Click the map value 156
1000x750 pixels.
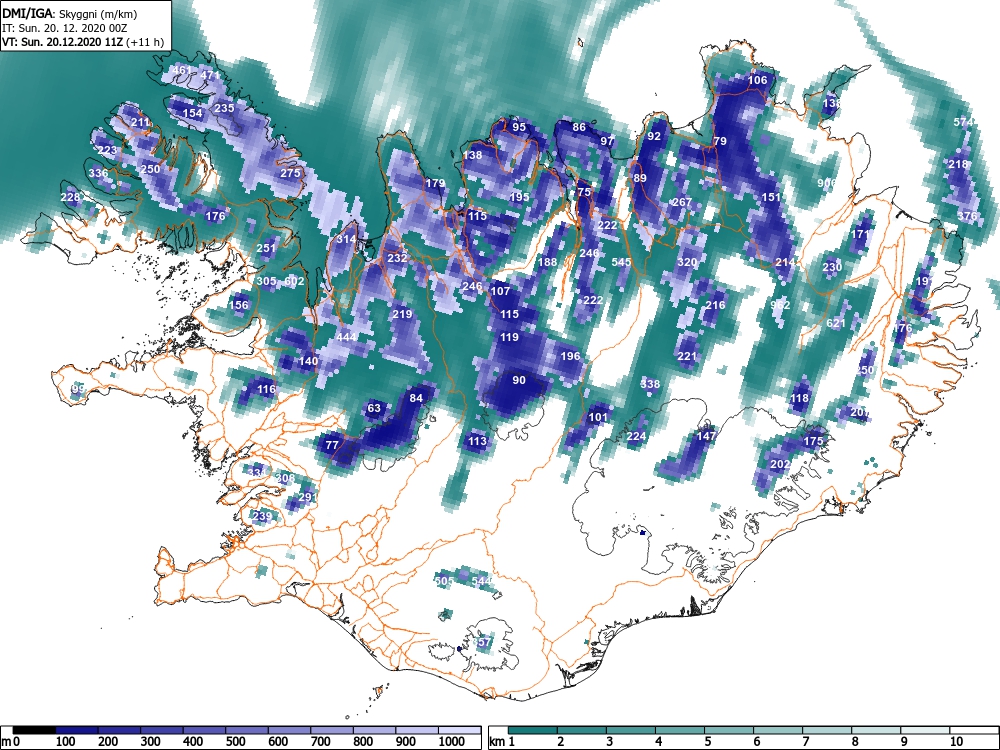[238, 305]
